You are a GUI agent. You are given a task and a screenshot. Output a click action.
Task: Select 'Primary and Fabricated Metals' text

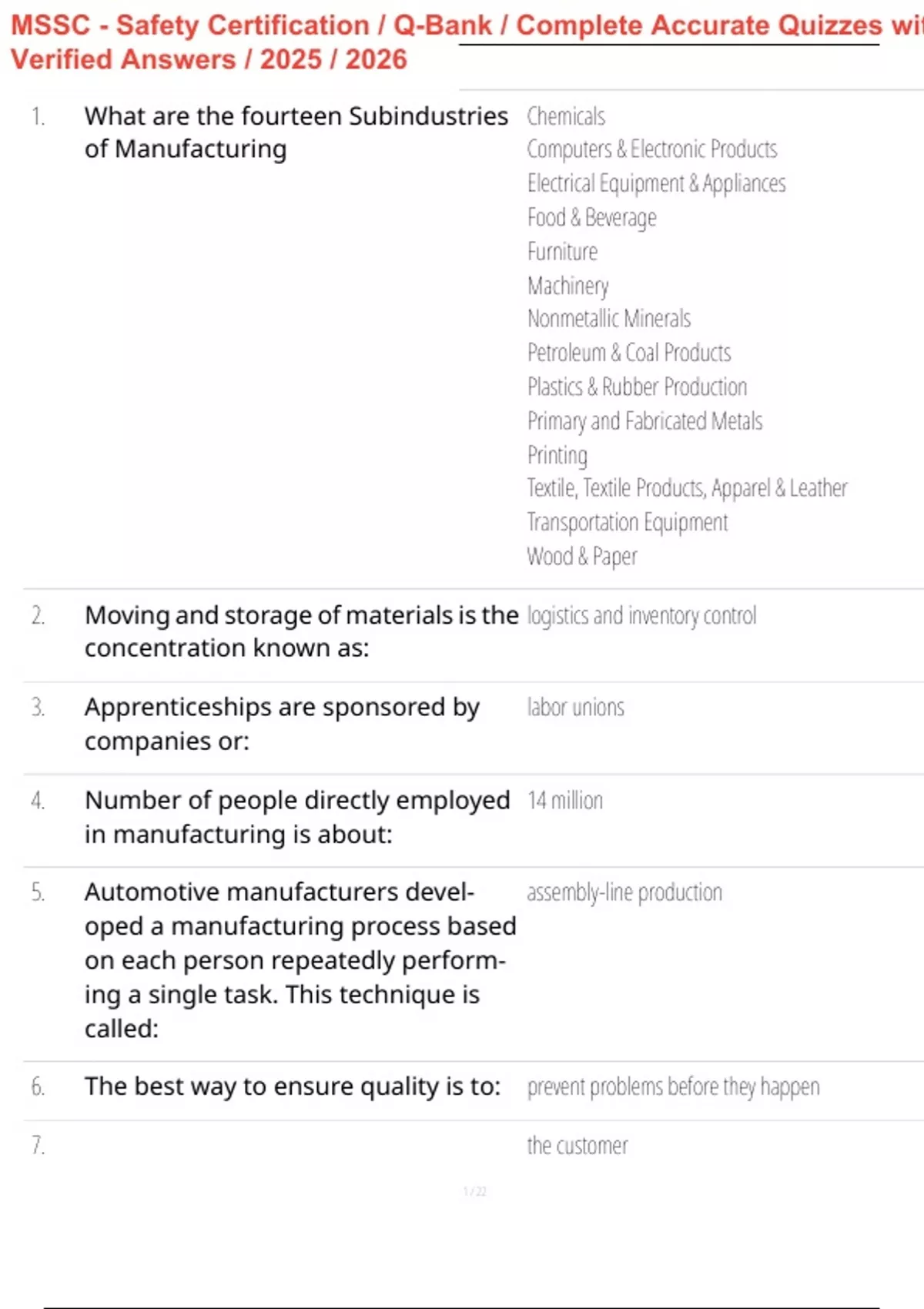point(644,421)
